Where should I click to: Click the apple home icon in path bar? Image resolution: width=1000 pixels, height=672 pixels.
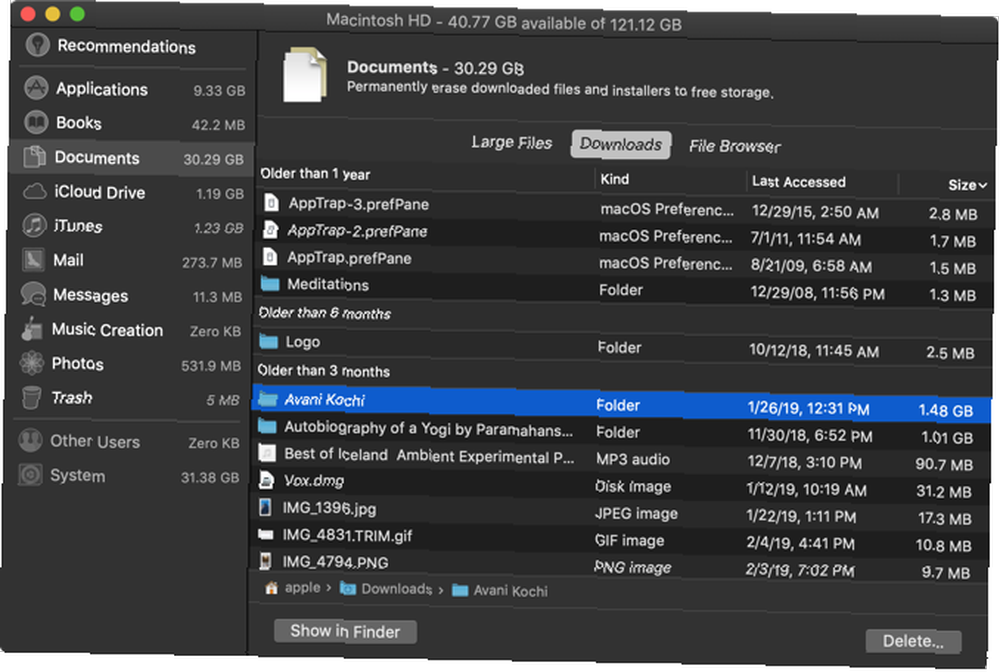click(271, 587)
